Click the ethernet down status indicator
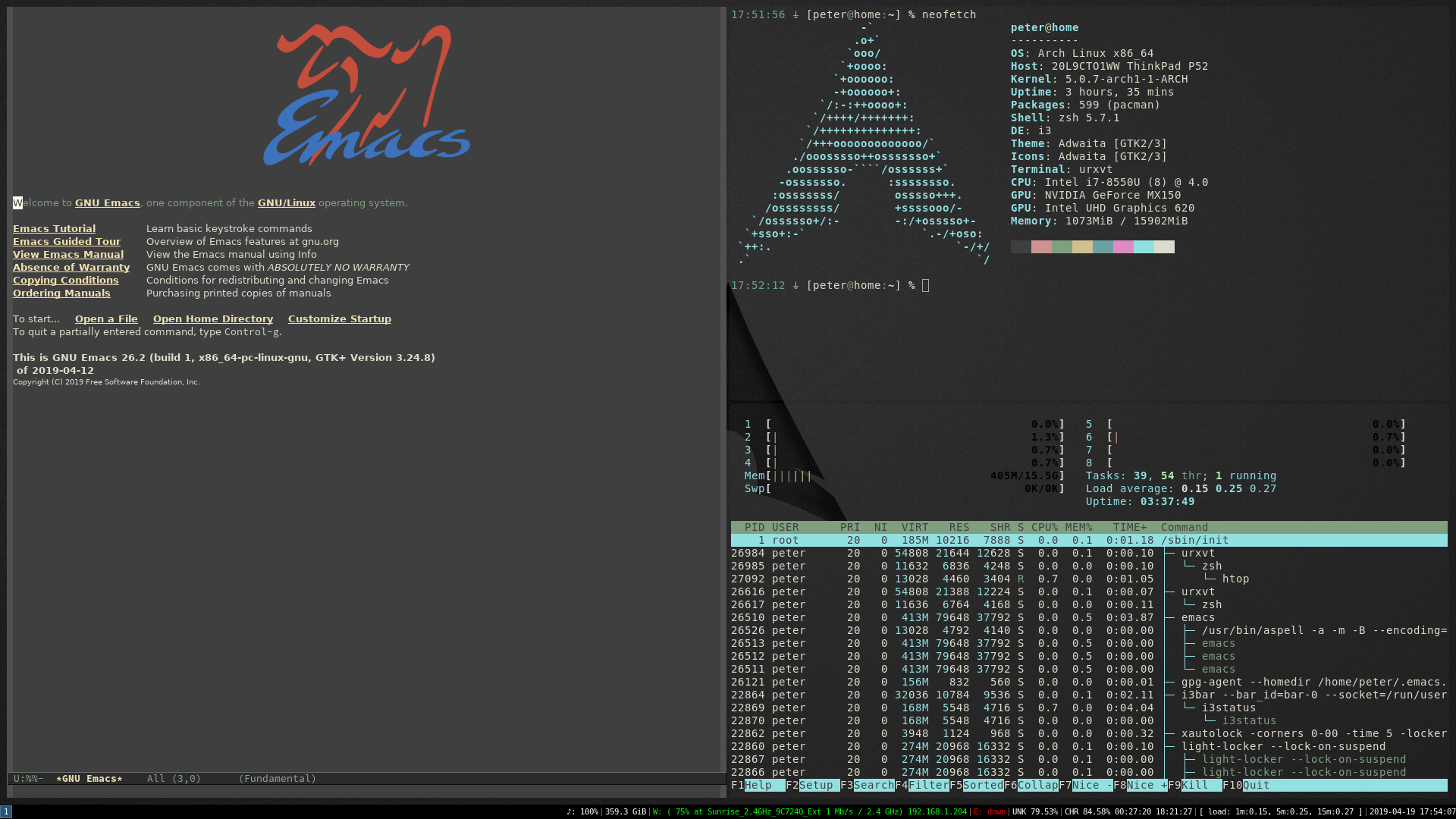The image size is (1456, 819). [990, 811]
